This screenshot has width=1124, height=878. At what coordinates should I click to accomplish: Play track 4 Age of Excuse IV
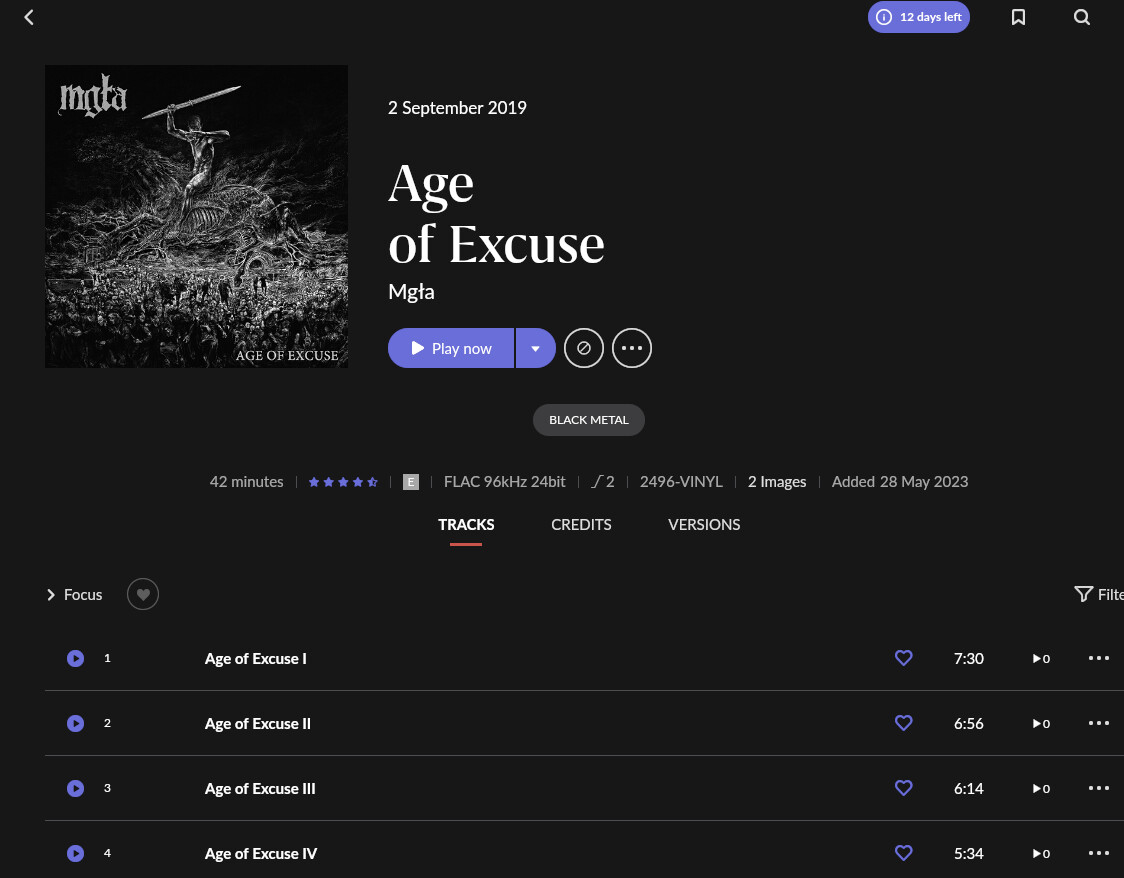click(x=75, y=853)
